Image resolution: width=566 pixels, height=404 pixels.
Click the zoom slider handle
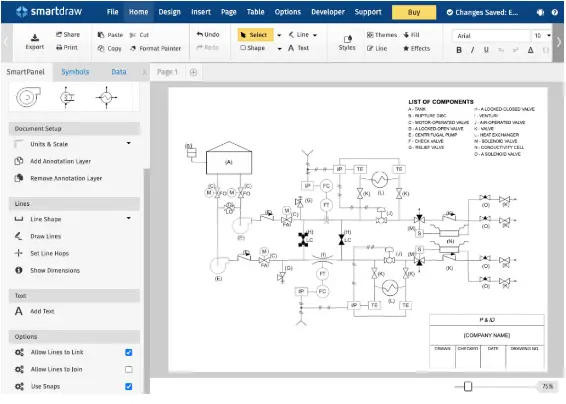click(x=468, y=386)
